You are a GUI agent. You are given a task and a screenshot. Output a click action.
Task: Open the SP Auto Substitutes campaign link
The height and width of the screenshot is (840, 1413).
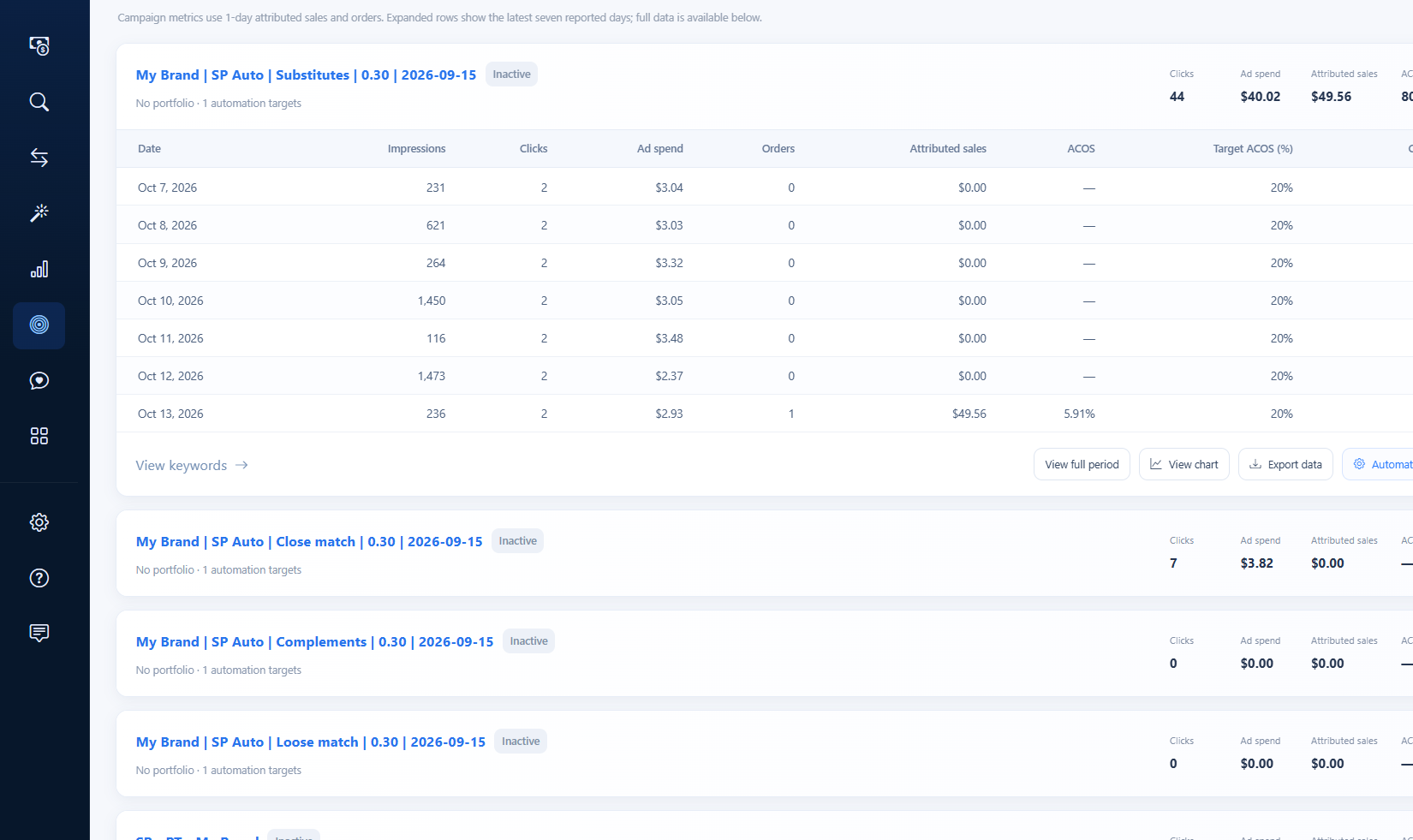[306, 74]
